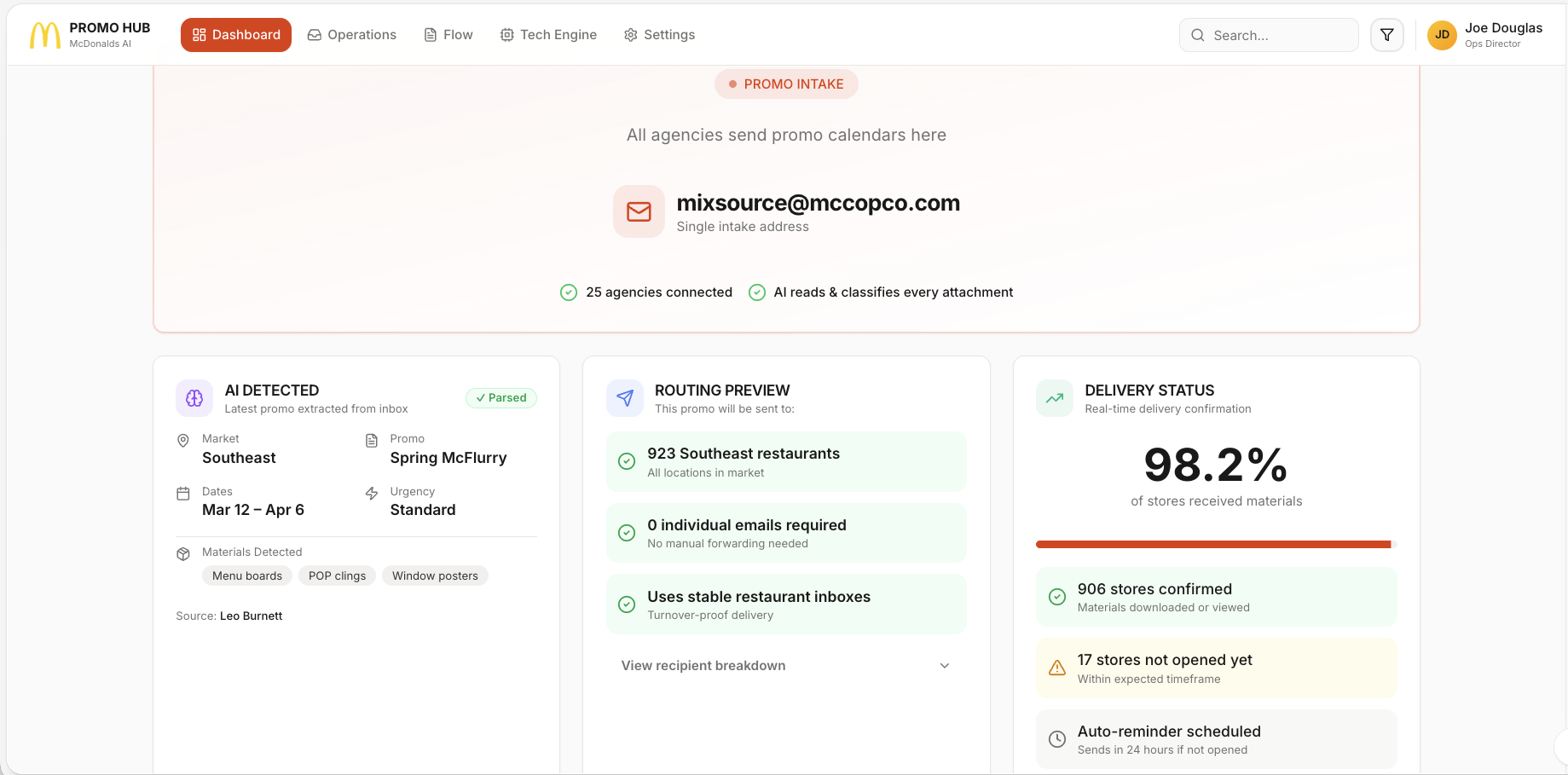Image resolution: width=1568 pixels, height=775 pixels.
Task: Click the 17 stores not opened yet heading
Action: point(1165,660)
